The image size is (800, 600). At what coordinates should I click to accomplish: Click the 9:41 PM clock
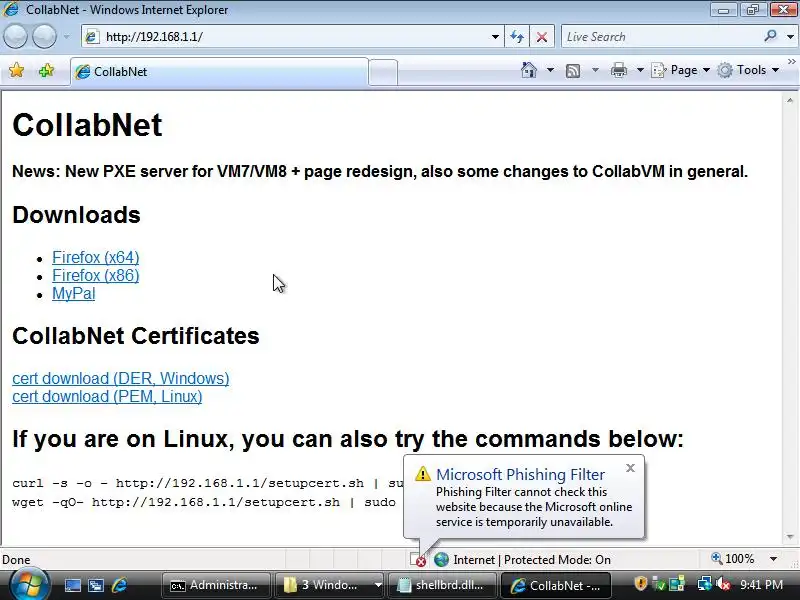[x=762, y=584]
